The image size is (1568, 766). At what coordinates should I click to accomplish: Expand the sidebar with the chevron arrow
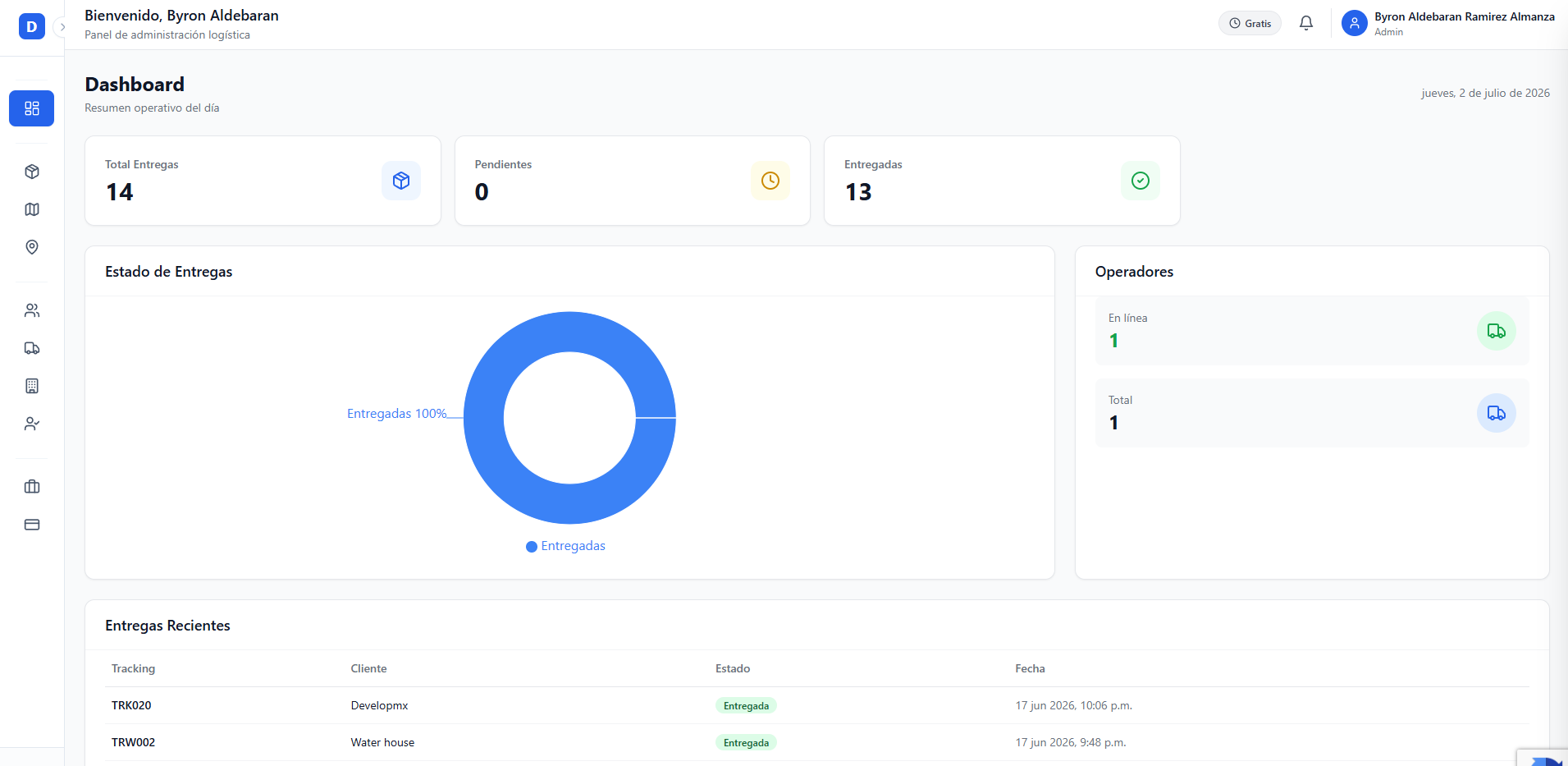point(62,27)
